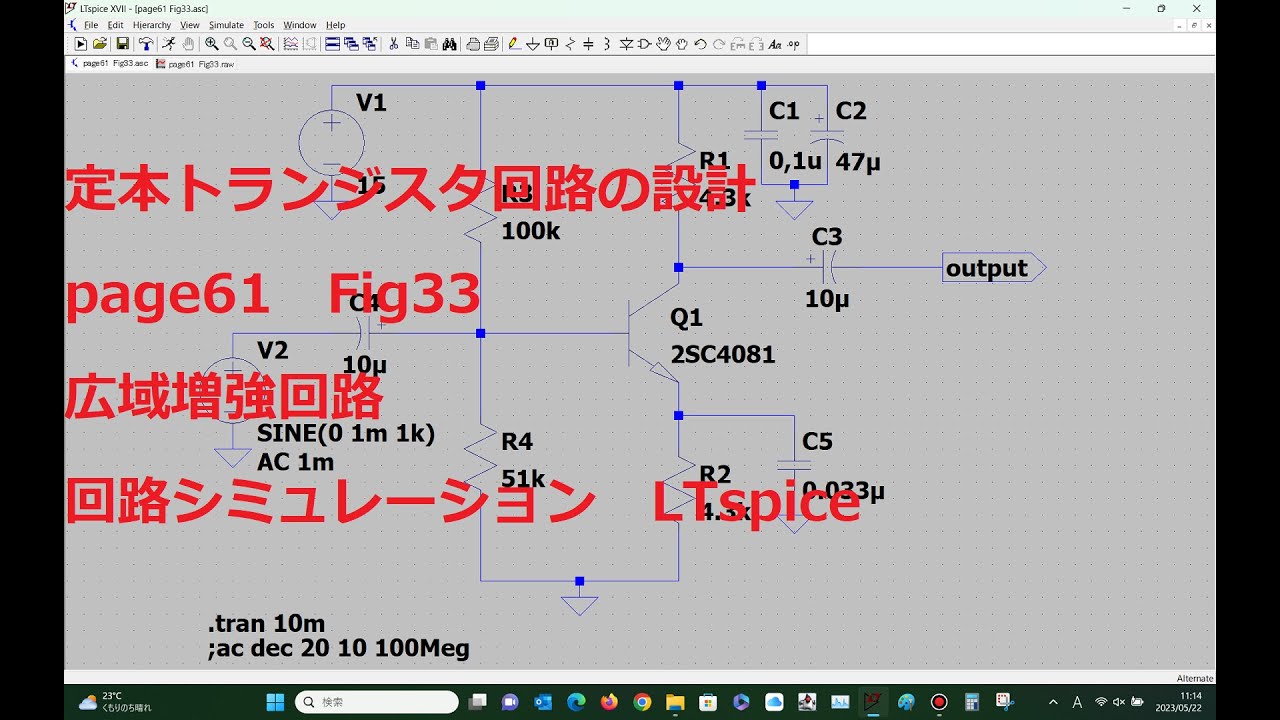Place a ground symbol from toolbar
The image size is (1280, 720).
pyautogui.click(x=533, y=44)
